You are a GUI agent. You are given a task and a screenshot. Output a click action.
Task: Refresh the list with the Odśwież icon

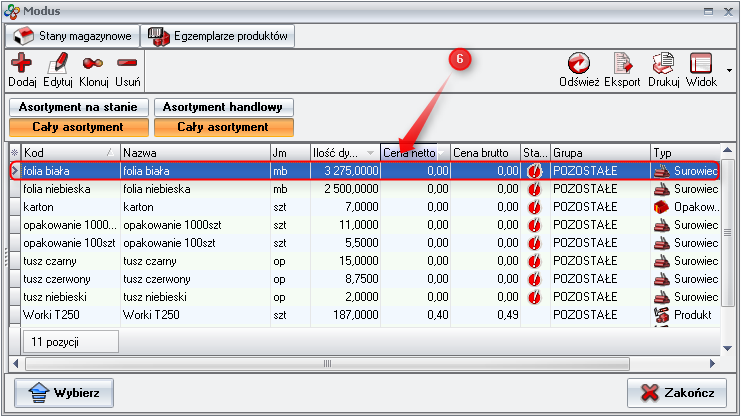pos(579,64)
